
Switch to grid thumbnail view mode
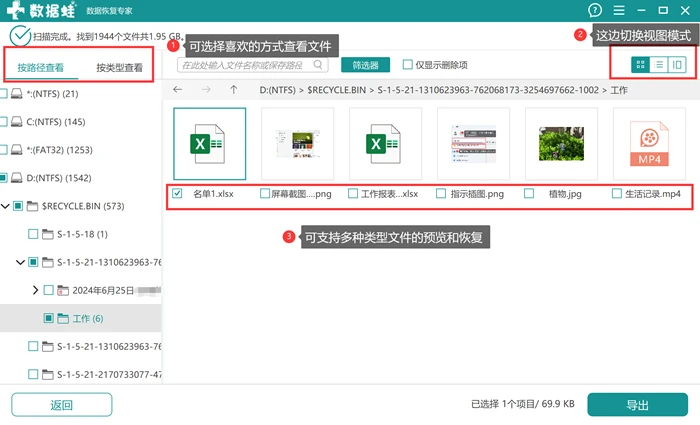640,65
